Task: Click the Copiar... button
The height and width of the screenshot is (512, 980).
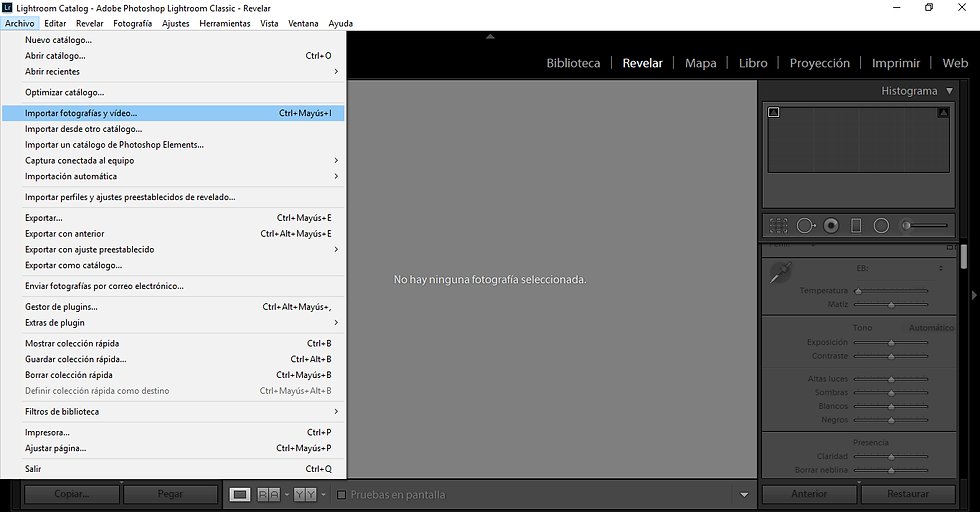Action: point(72,494)
